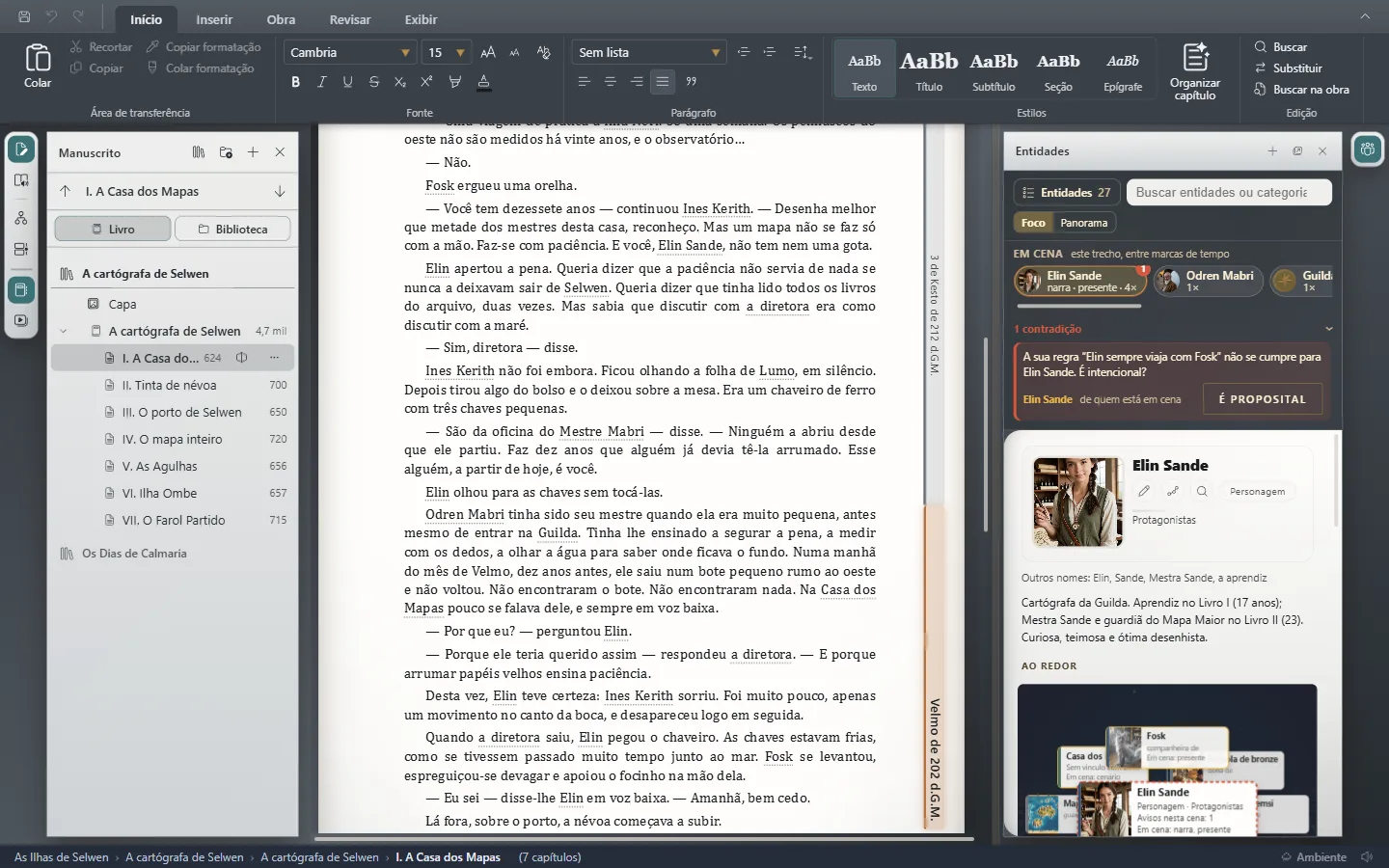This screenshot has height=868, width=1389.
Task: Open the read-aloud book icon in left sidebar
Action: [21, 180]
